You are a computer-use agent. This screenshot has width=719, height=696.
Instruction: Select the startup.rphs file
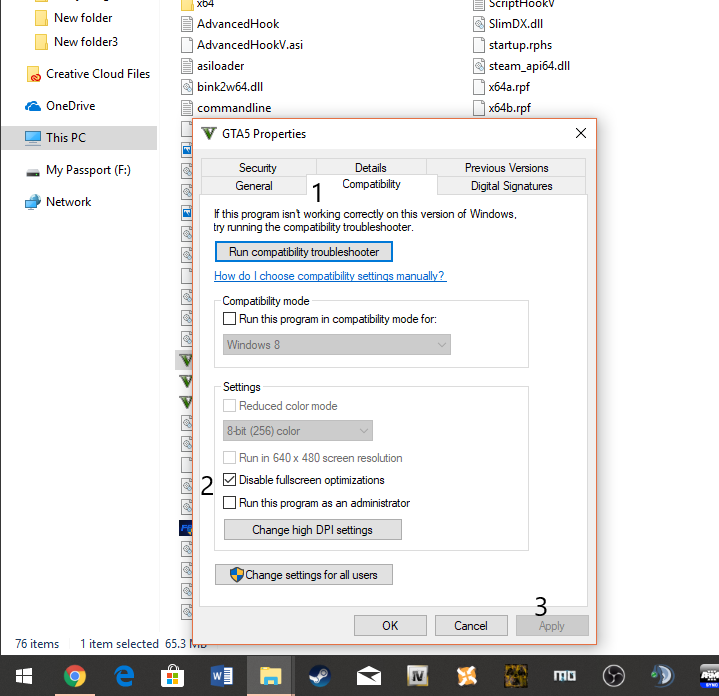[x=513, y=45]
